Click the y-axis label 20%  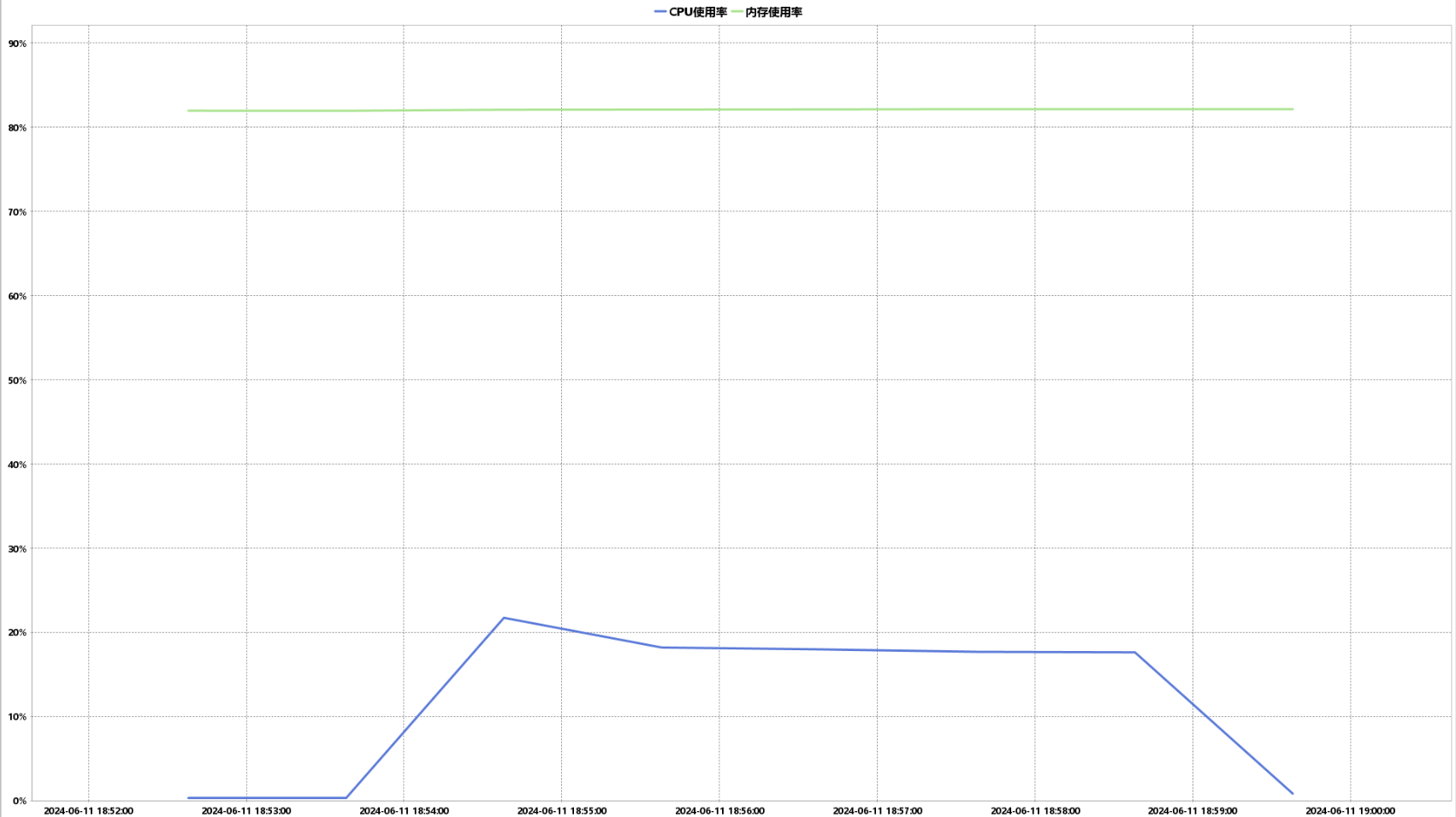click(17, 633)
